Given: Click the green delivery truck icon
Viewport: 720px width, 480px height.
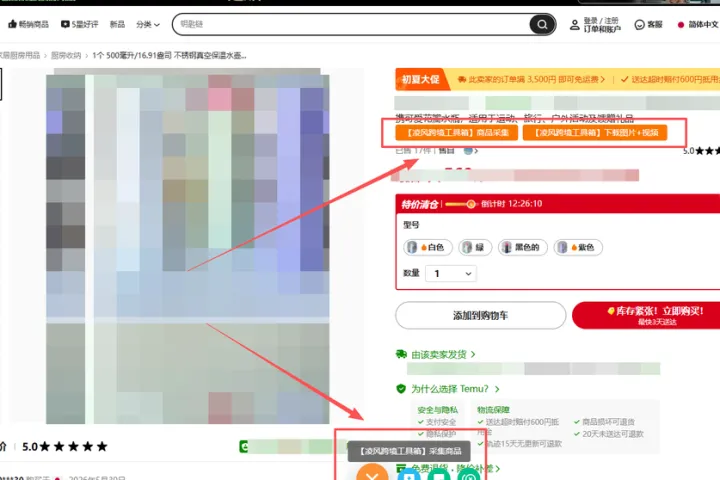Looking at the screenshot, I should click(x=401, y=354).
